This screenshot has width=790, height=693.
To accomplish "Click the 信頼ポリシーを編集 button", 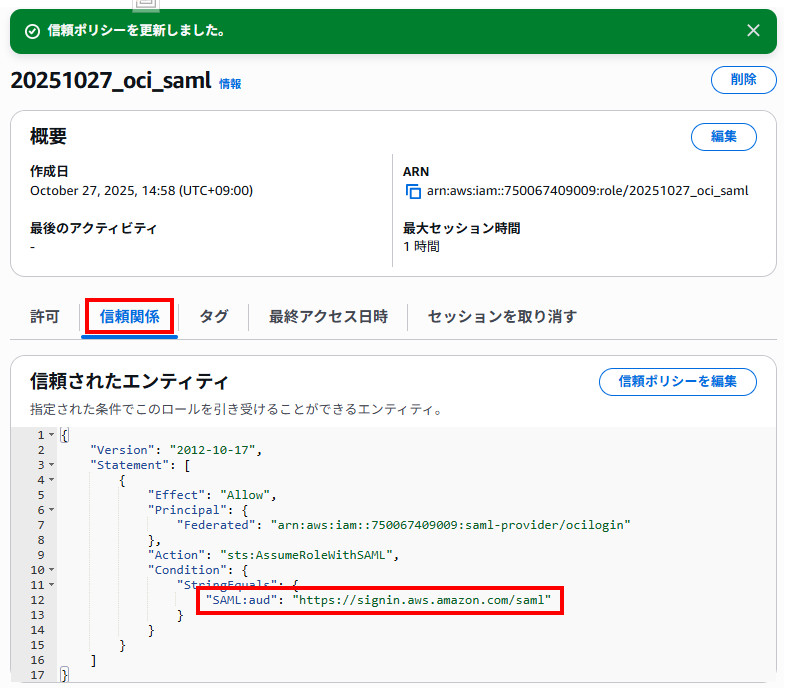I will pyautogui.click(x=677, y=381).
